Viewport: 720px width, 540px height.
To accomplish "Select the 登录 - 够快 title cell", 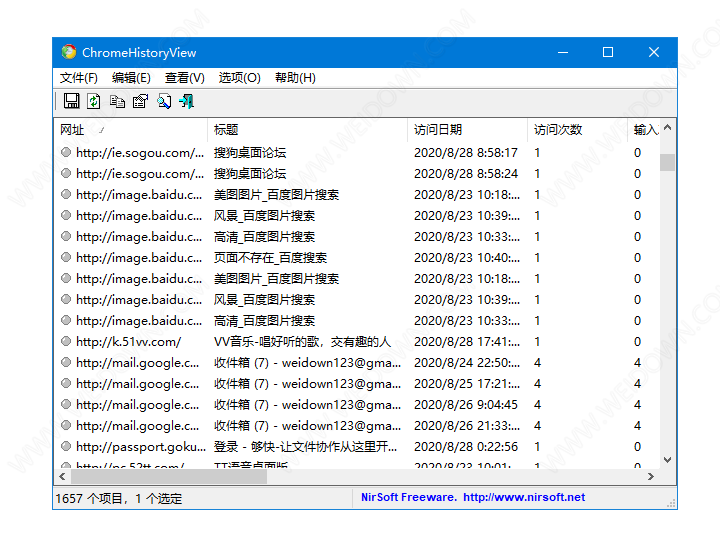I will pos(305,447).
